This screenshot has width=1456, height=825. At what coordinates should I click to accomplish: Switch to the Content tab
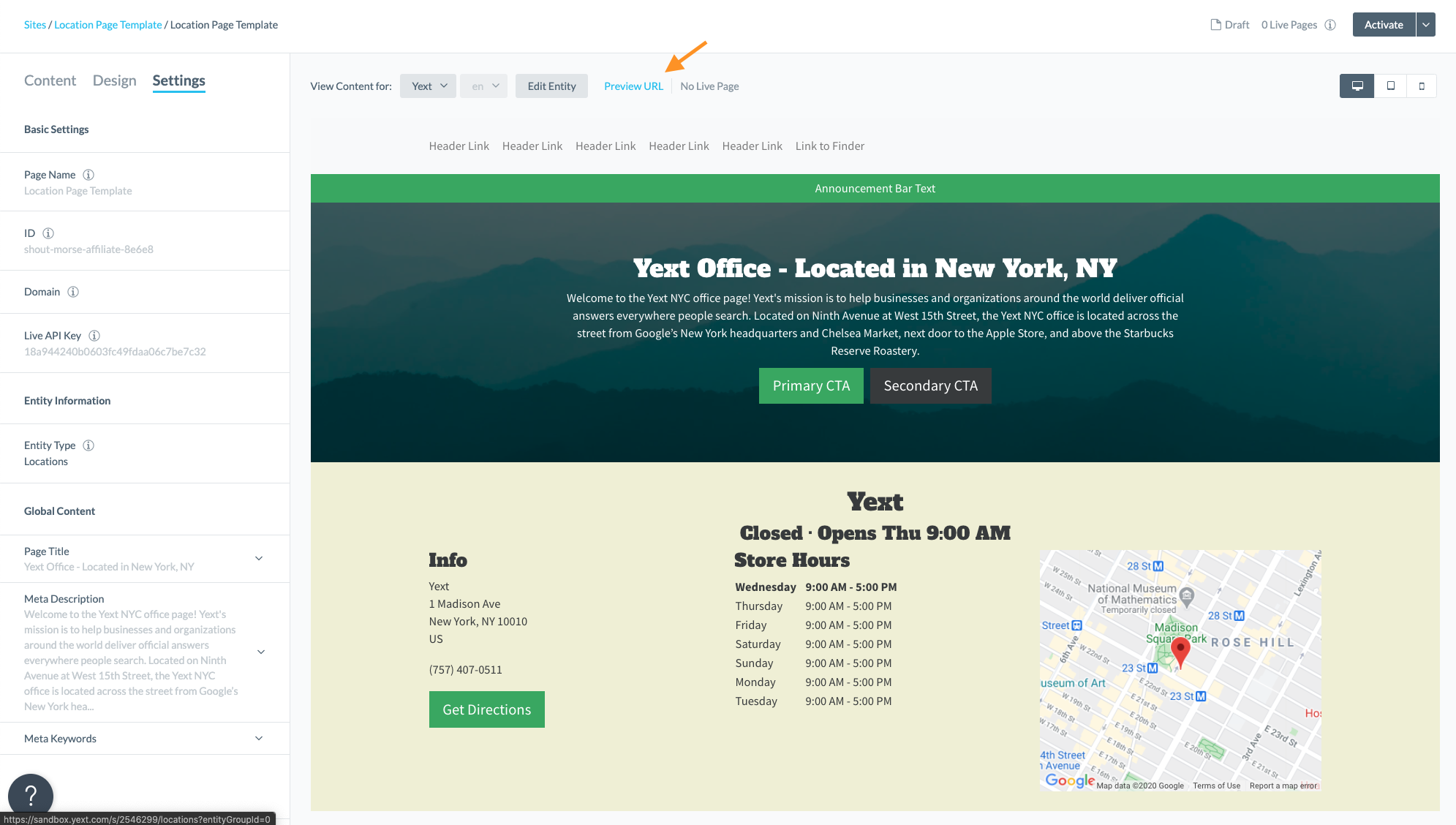pos(50,80)
